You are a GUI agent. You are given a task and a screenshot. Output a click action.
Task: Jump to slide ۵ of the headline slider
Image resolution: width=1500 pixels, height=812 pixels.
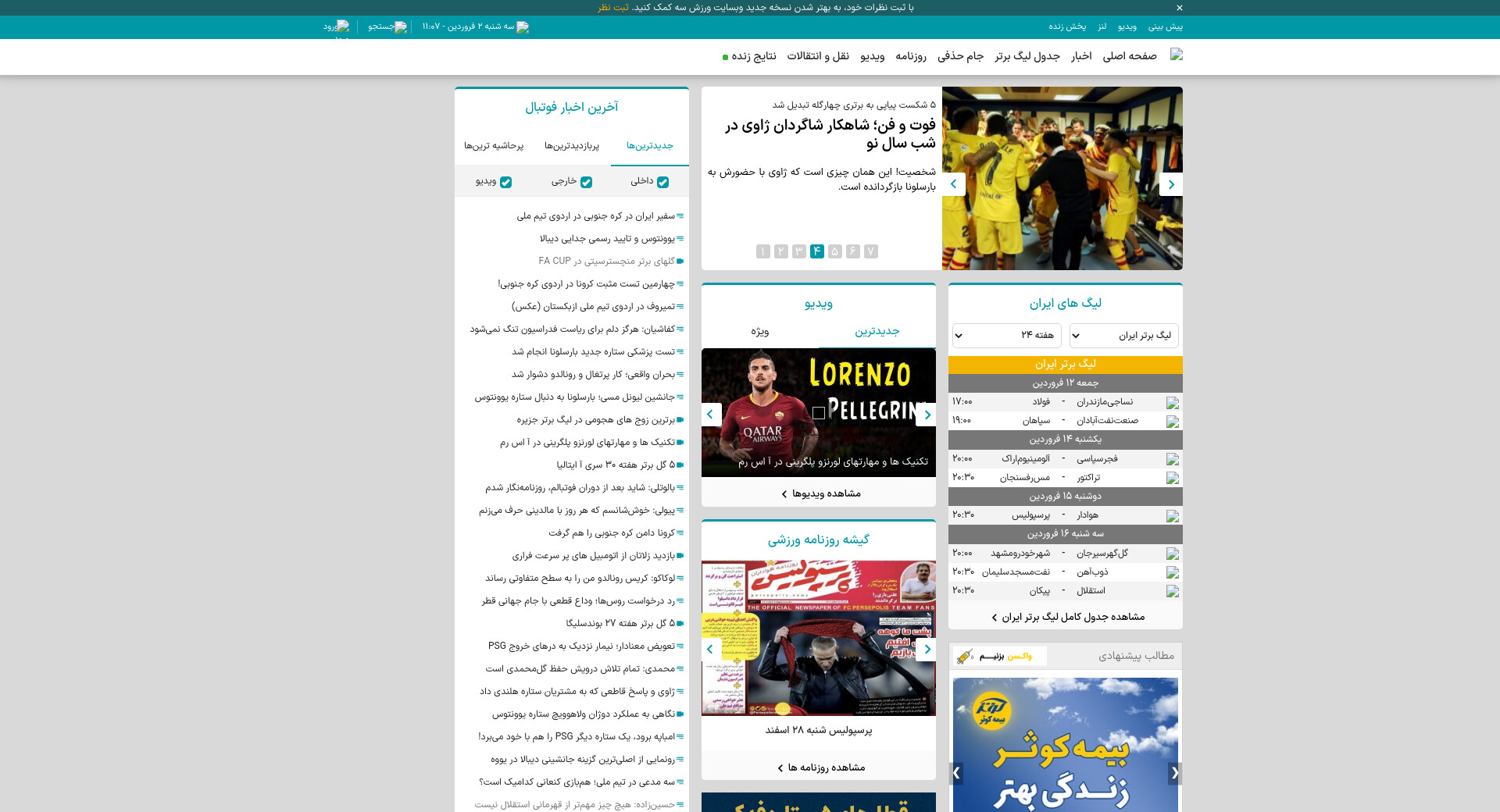[x=834, y=251]
